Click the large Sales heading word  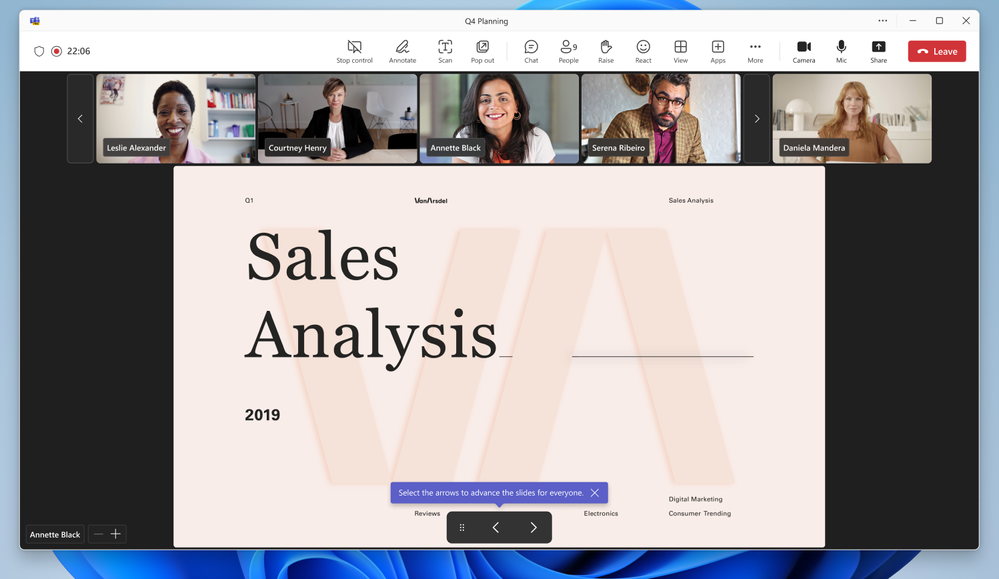[322, 257]
